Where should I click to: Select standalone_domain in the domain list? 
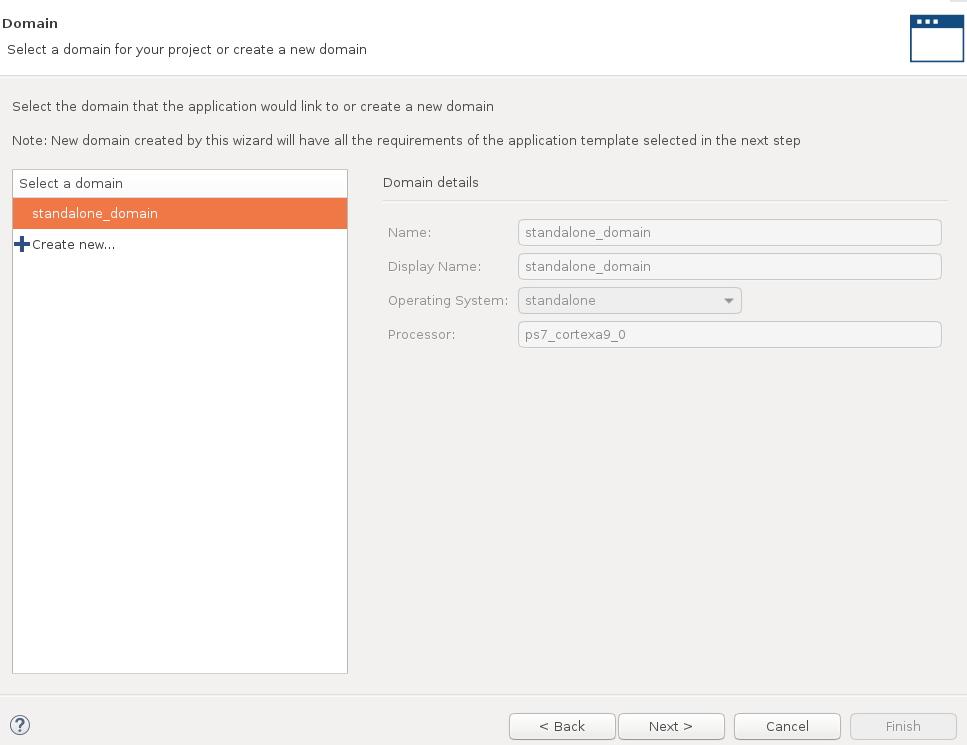[95, 213]
